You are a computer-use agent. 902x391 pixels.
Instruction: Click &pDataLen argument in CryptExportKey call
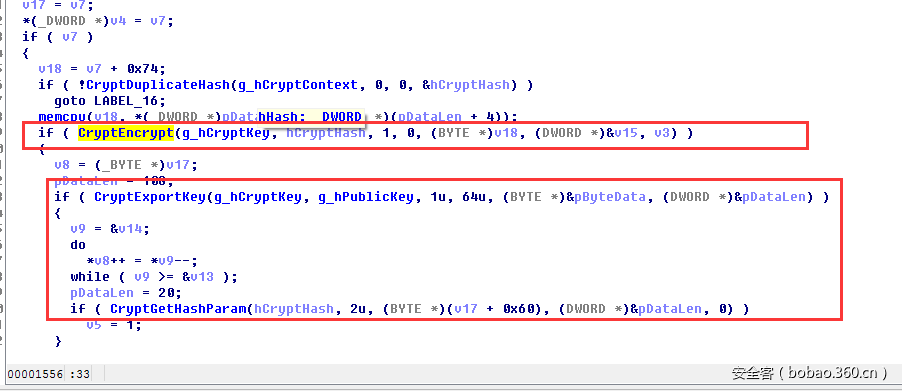[770, 197]
